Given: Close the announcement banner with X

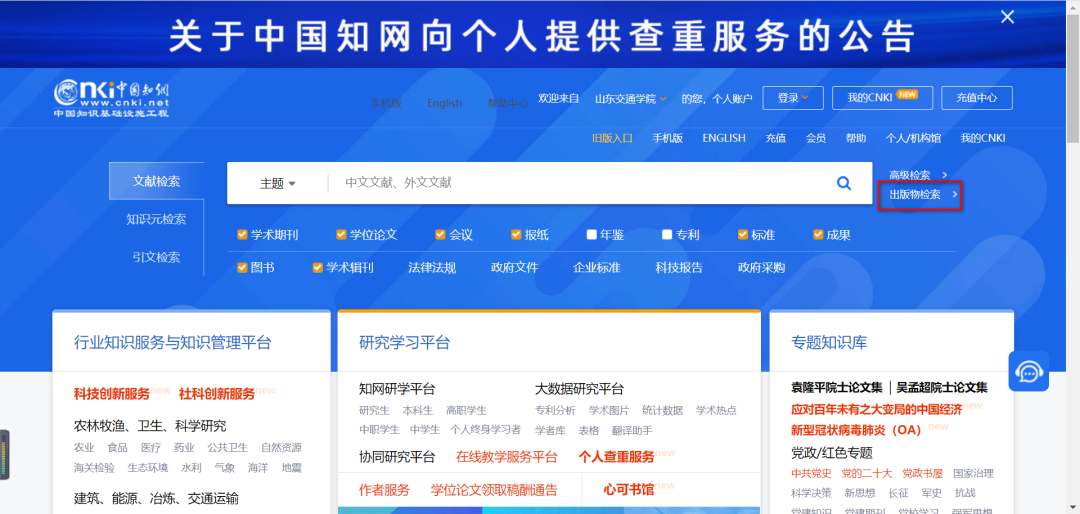Looking at the screenshot, I should tap(1008, 17).
